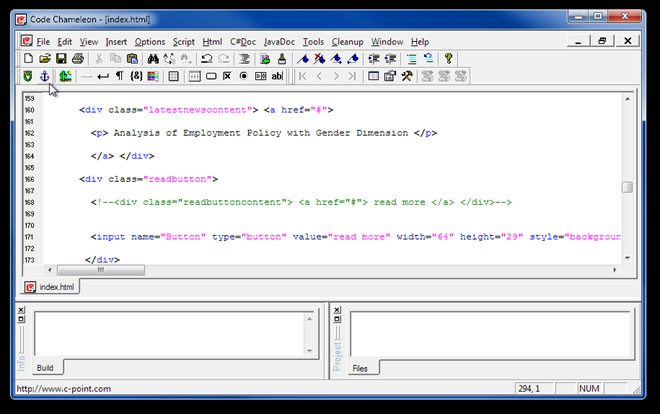Close the Project panel with its X button
Image resolution: width=660 pixels, height=414 pixels.
click(337, 310)
